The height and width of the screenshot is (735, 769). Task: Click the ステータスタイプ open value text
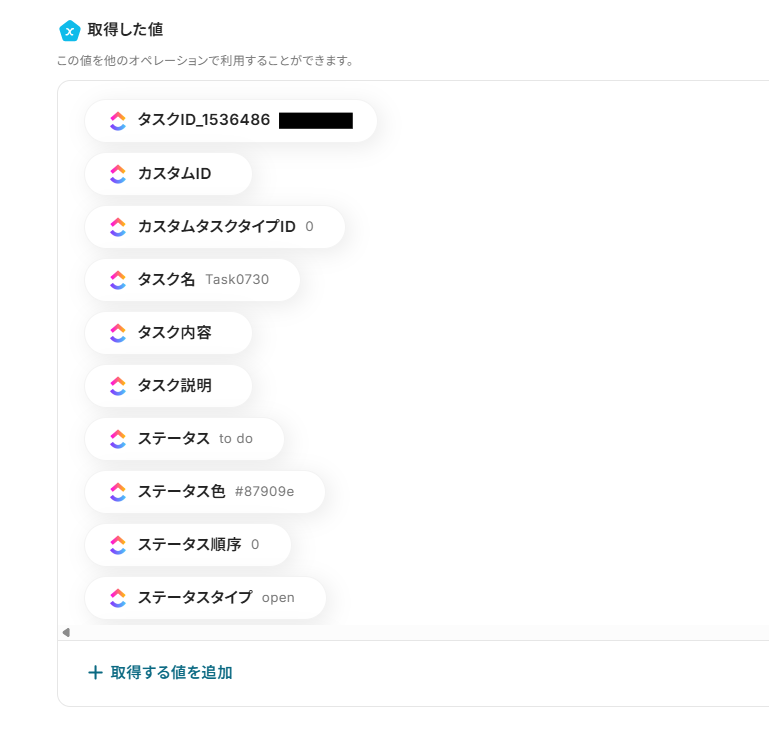(x=278, y=598)
